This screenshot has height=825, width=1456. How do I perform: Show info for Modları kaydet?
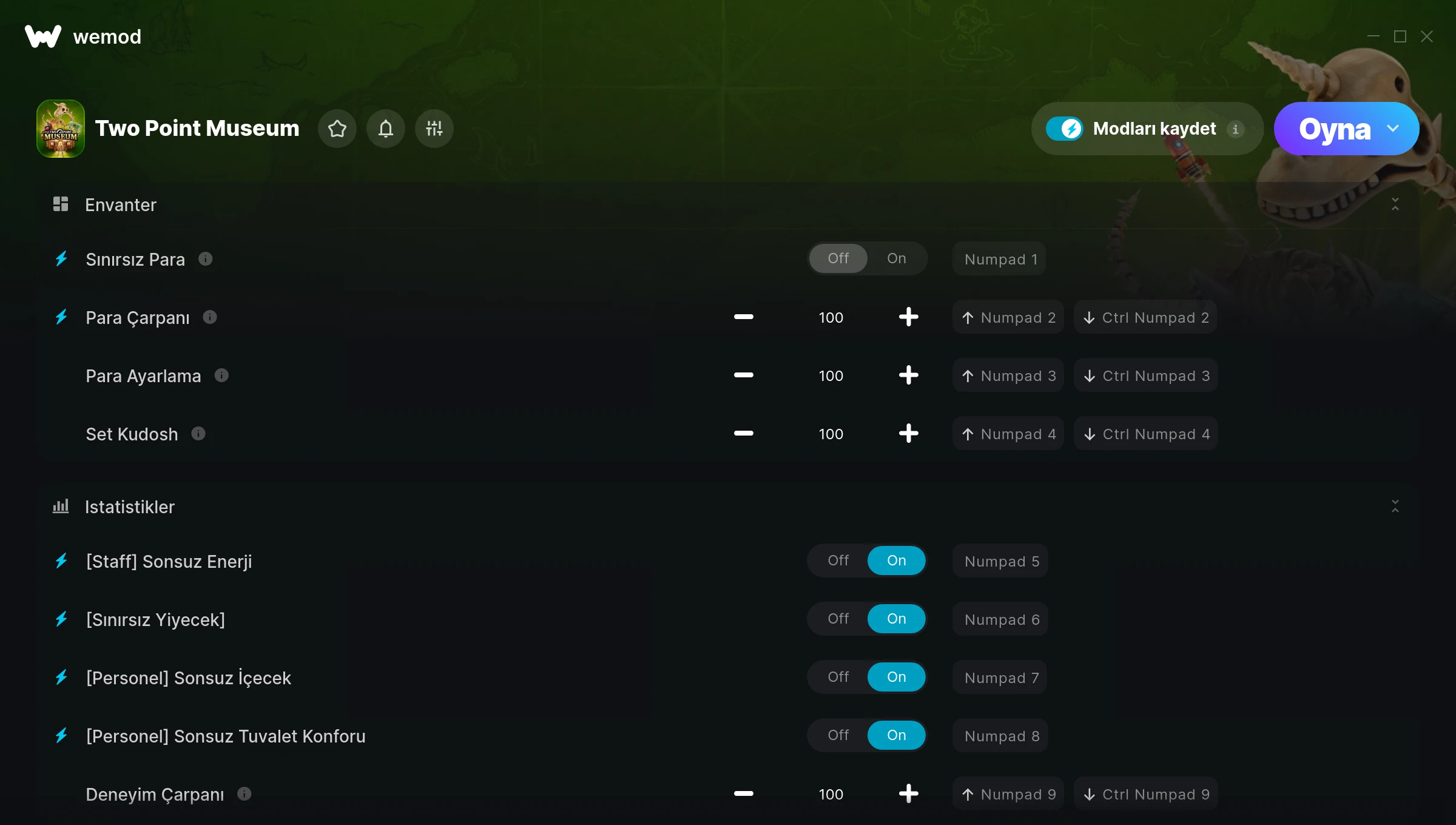click(x=1235, y=129)
